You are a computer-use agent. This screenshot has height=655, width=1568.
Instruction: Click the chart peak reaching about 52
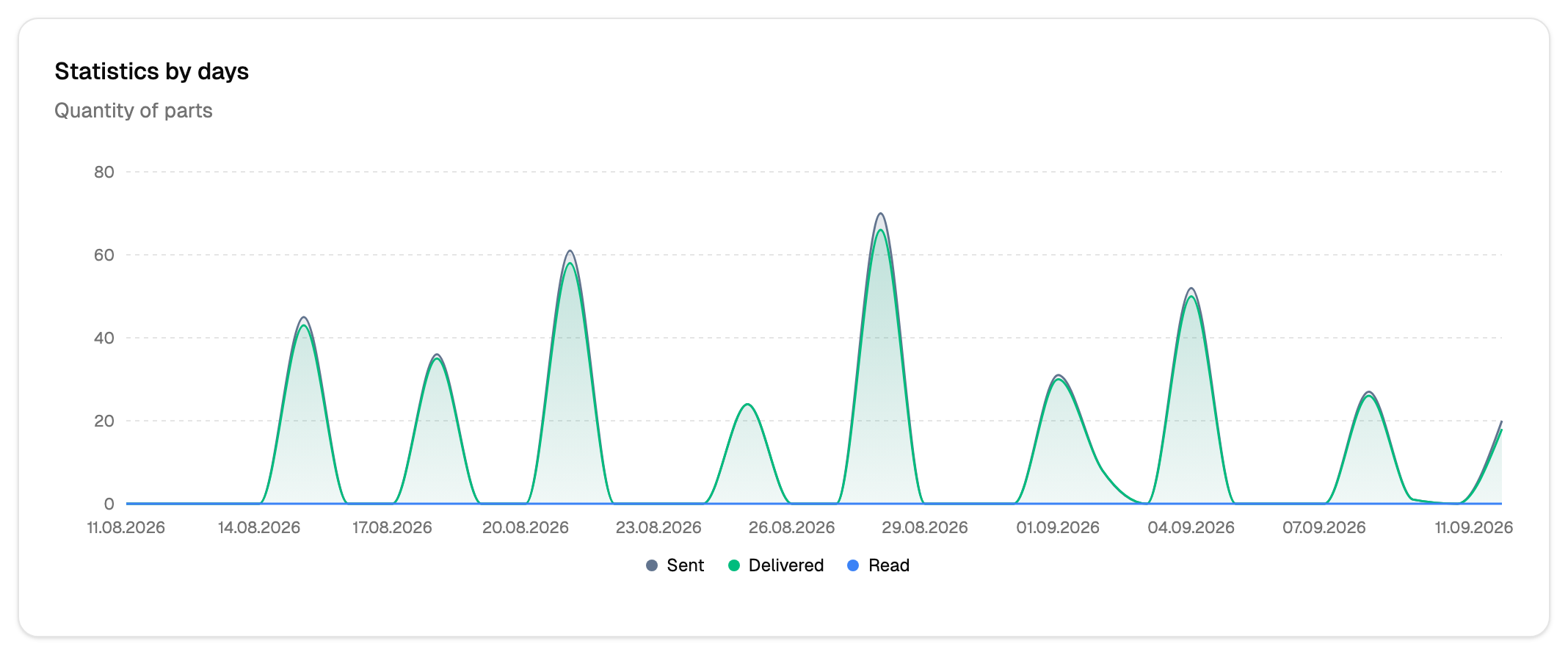point(1191,288)
